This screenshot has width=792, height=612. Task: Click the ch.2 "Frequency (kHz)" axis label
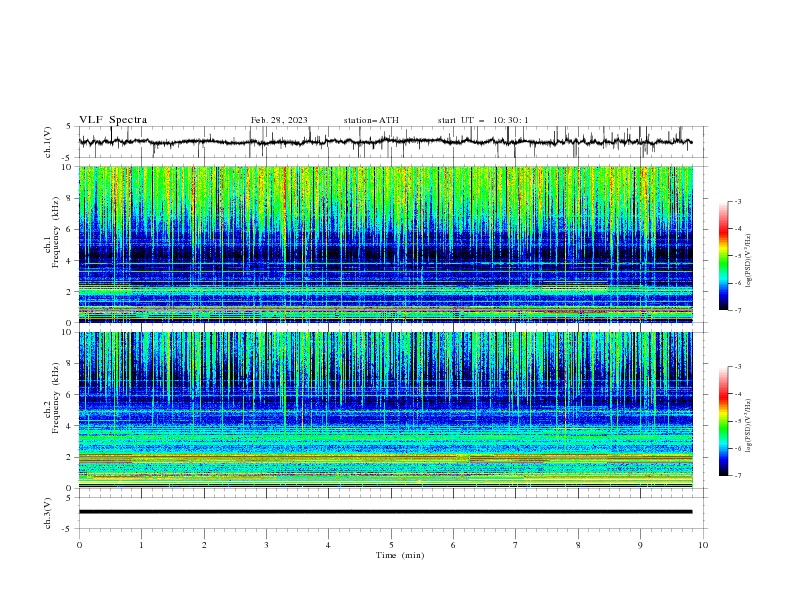tap(55, 398)
